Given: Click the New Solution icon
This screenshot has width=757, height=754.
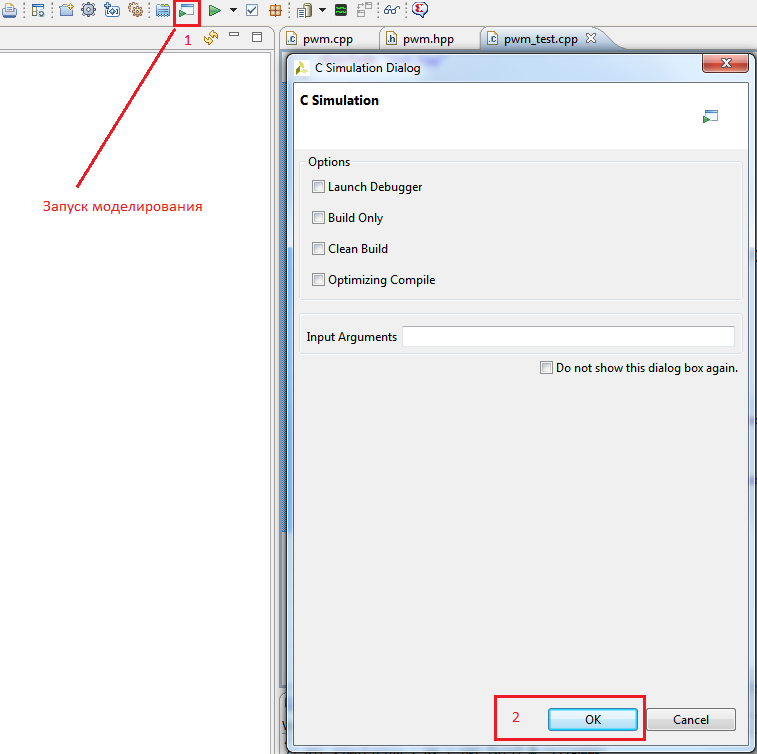Looking at the screenshot, I should click(x=111, y=11).
